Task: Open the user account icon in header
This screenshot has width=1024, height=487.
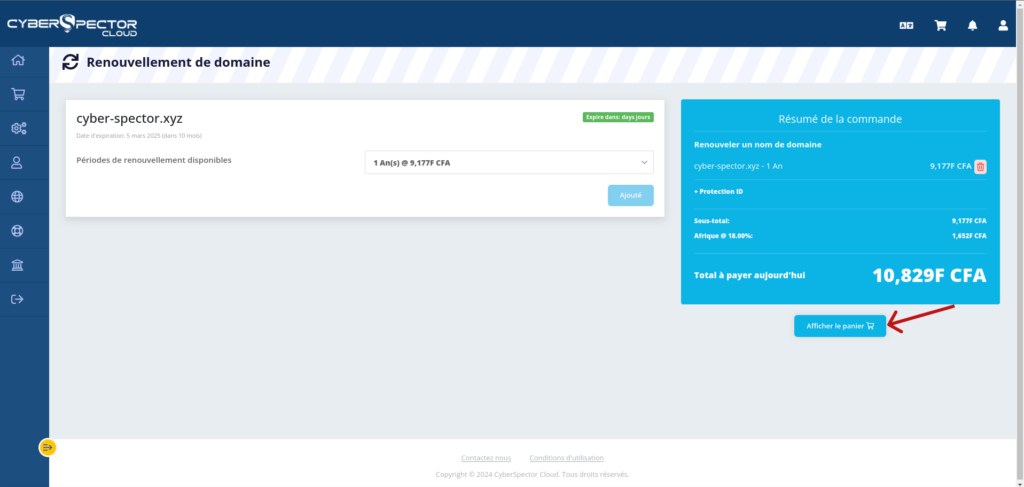Action: 1003,25
